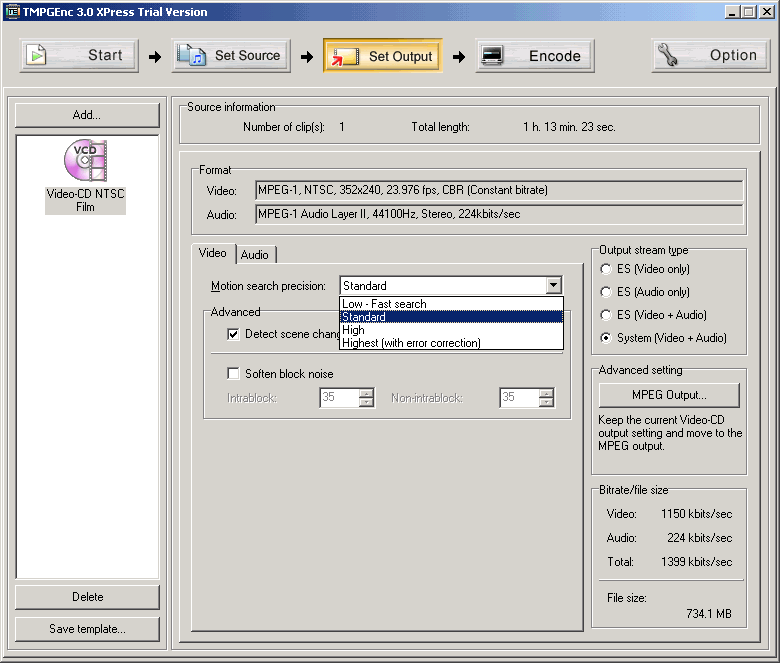
Task: Enable the Soften block noise checkbox
Action: point(234,374)
